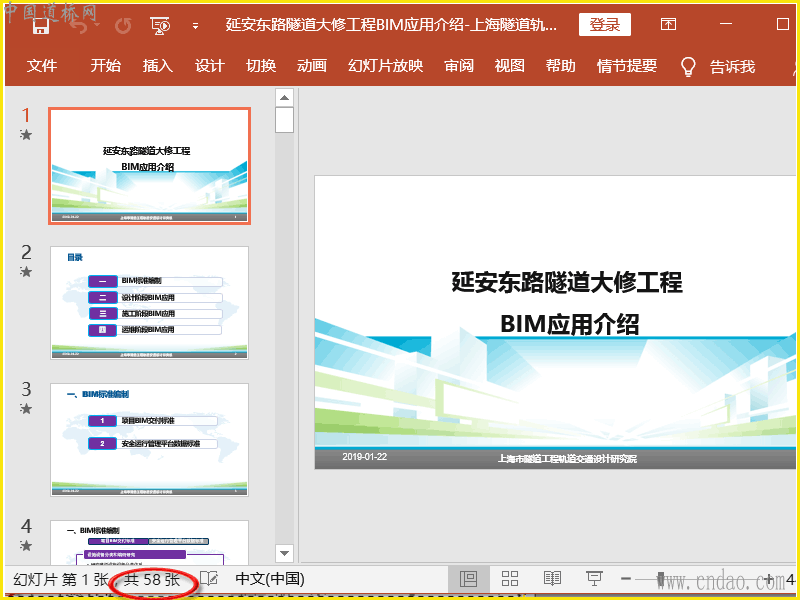Switch to Normal view in status bar
Viewport: 800px width, 600px height.
[x=468, y=579]
